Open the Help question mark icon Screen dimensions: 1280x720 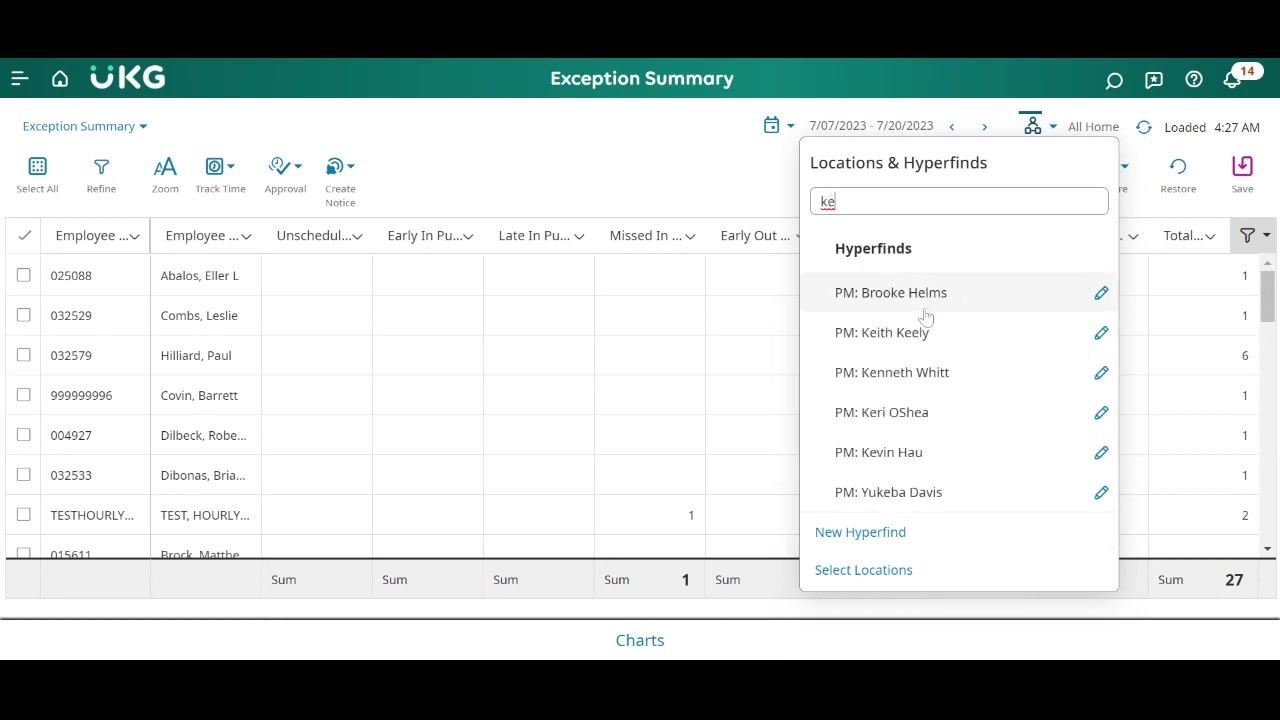[x=1194, y=79]
